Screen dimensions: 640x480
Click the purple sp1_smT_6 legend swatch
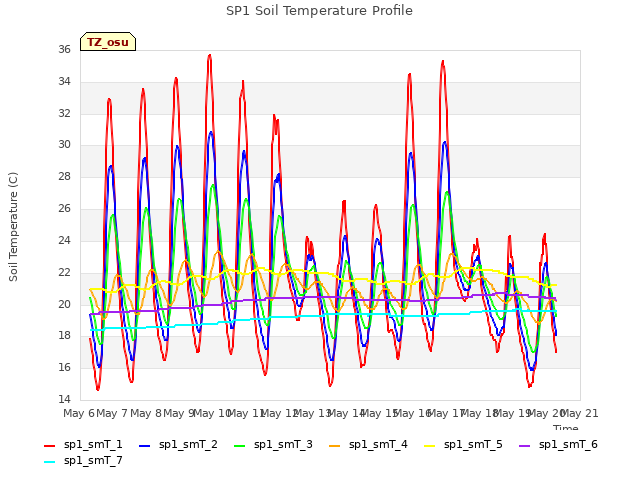[x=524, y=446]
